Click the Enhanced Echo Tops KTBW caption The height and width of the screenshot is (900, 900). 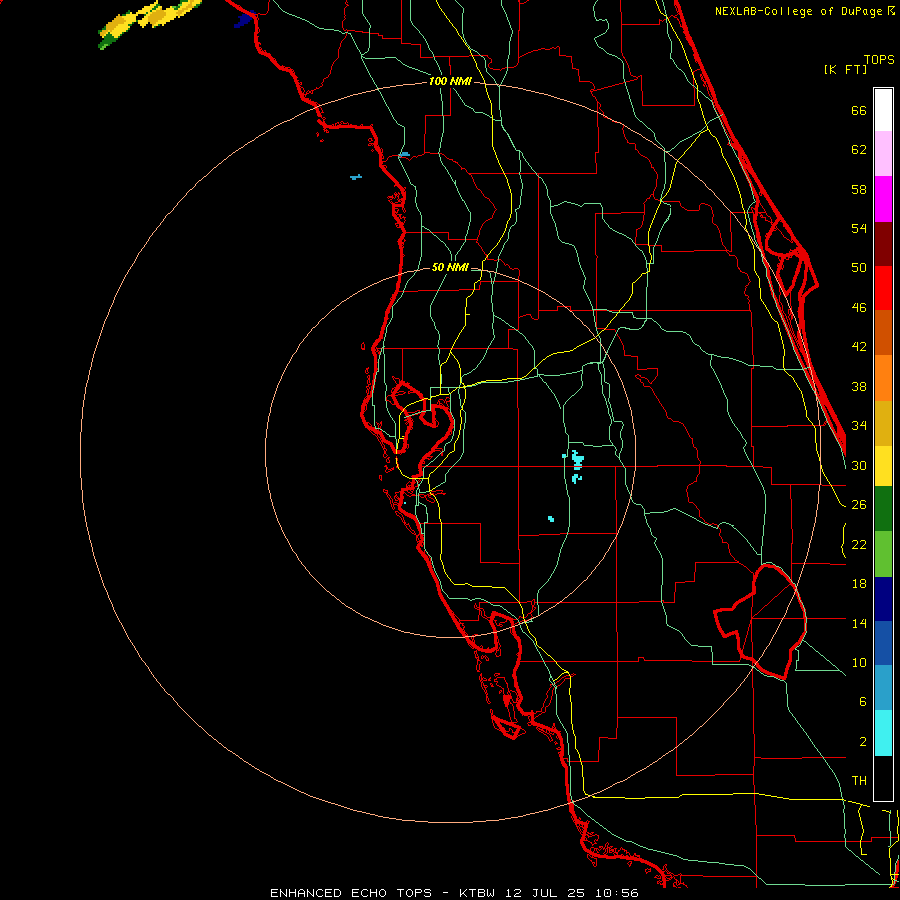[454, 893]
